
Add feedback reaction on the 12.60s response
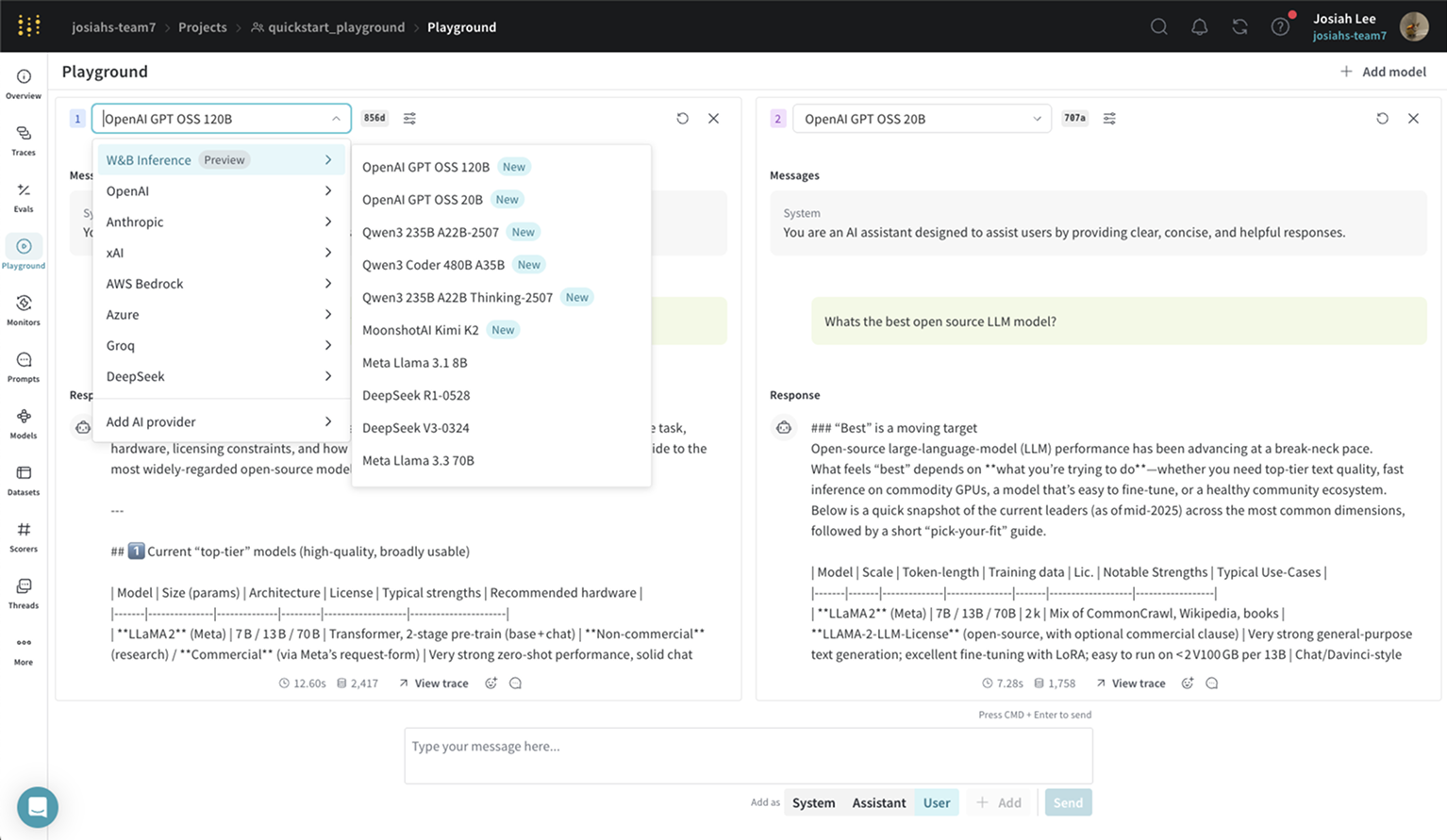coord(491,684)
